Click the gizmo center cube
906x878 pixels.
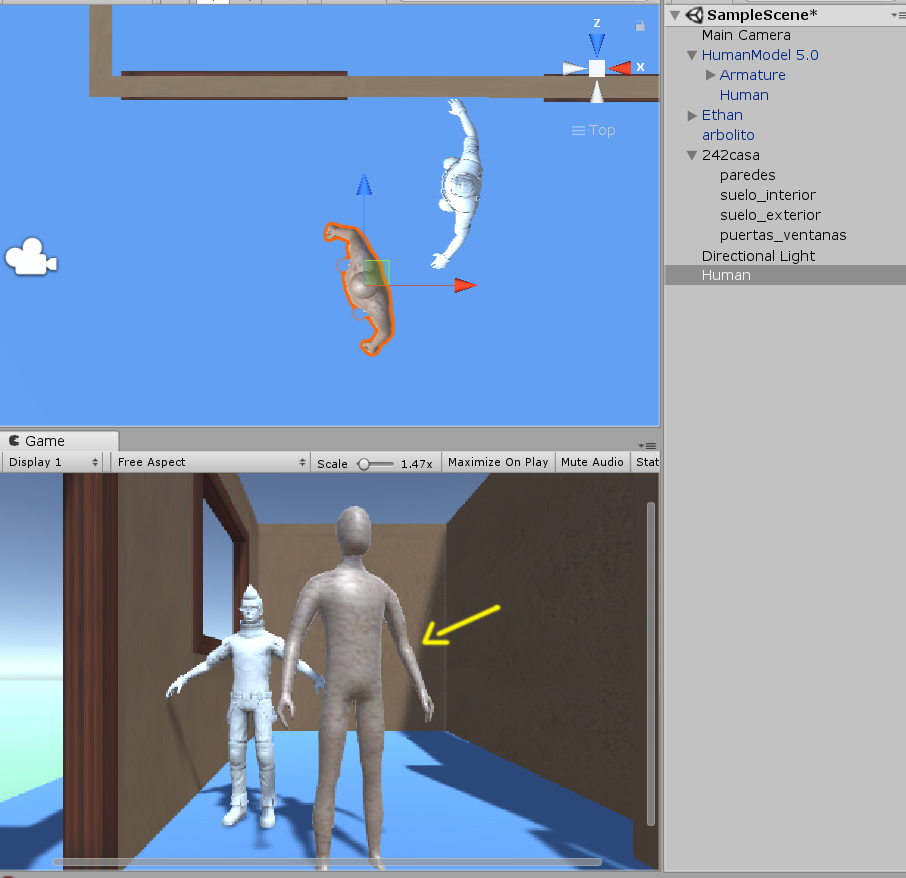click(x=597, y=68)
